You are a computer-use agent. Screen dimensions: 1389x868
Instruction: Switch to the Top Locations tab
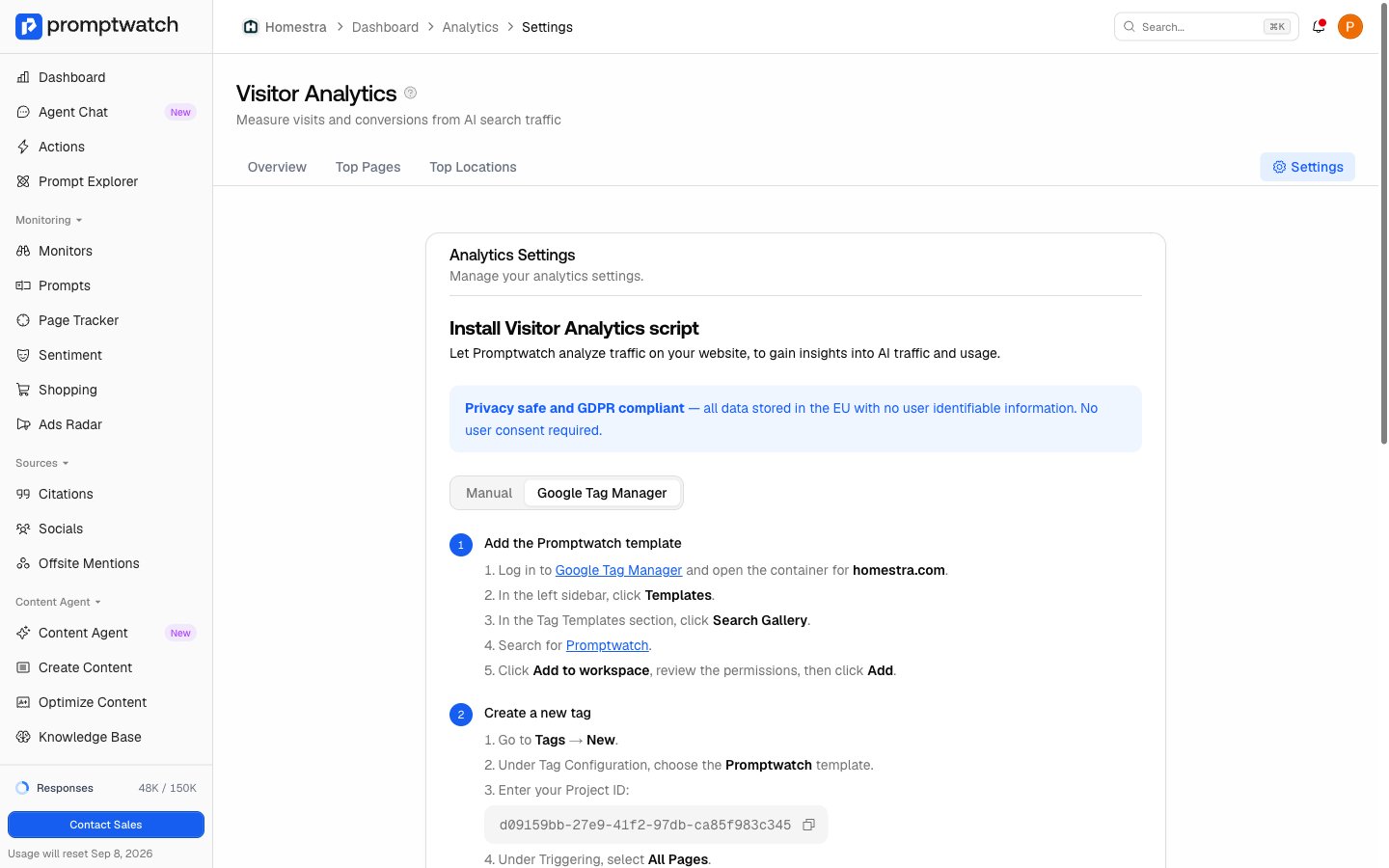[x=473, y=167]
